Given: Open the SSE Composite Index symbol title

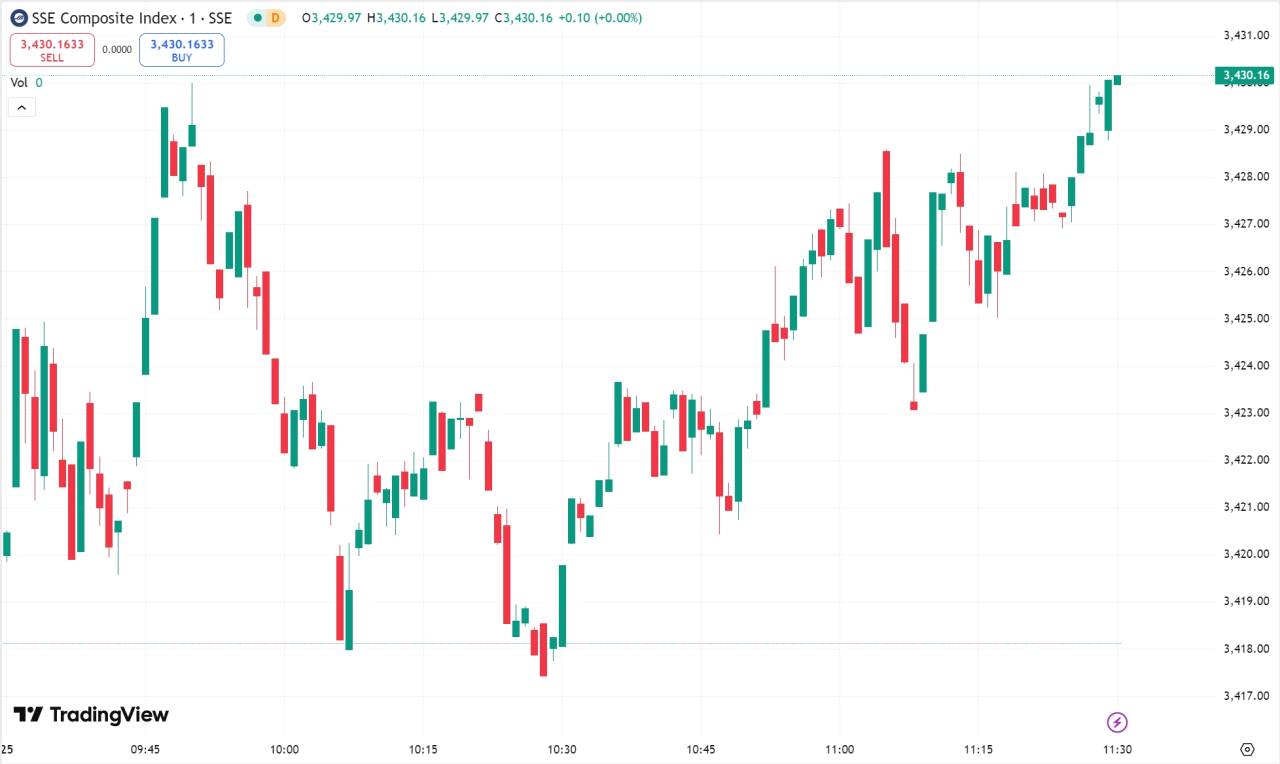Looking at the screenshot, I should pos(132,18).
